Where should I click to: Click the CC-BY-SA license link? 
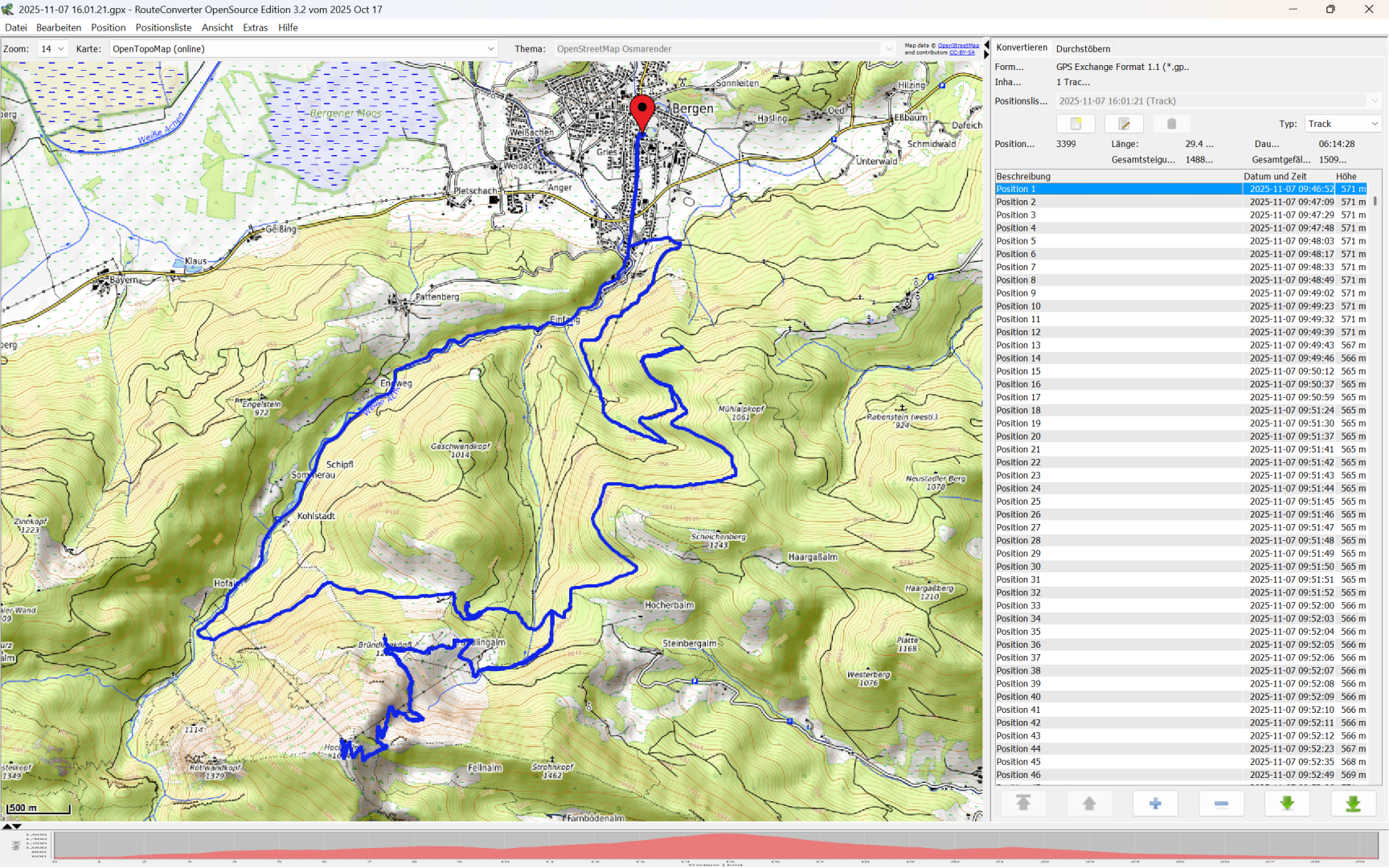(x=962, y=53)
